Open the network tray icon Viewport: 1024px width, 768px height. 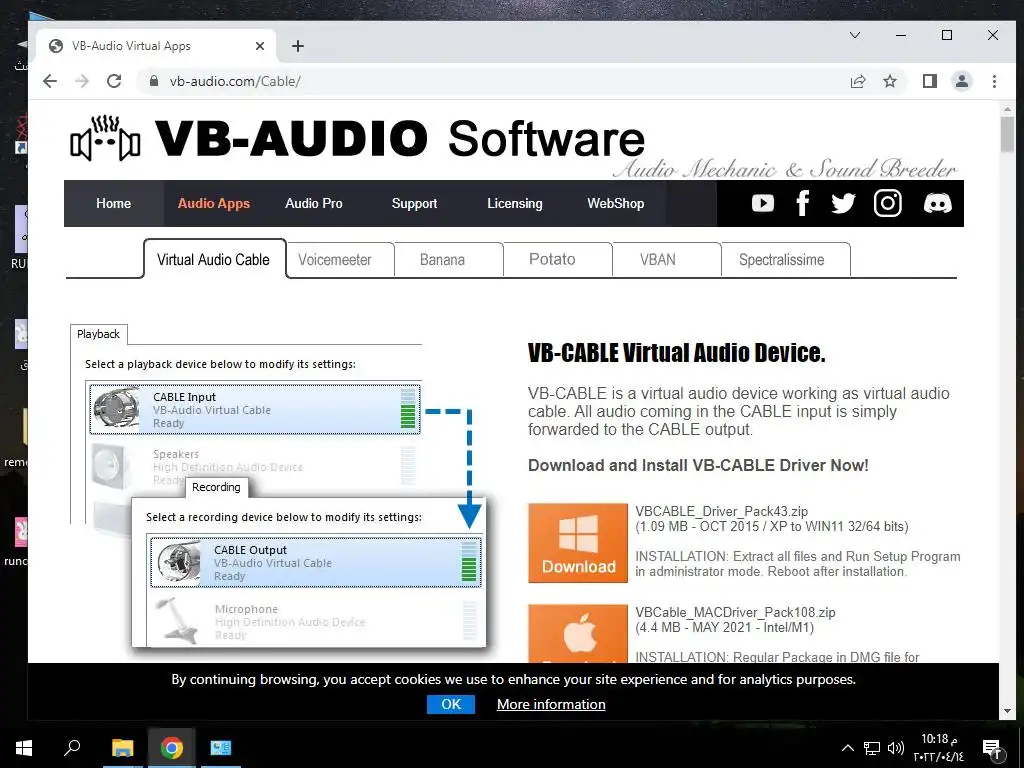click(872, 748)
